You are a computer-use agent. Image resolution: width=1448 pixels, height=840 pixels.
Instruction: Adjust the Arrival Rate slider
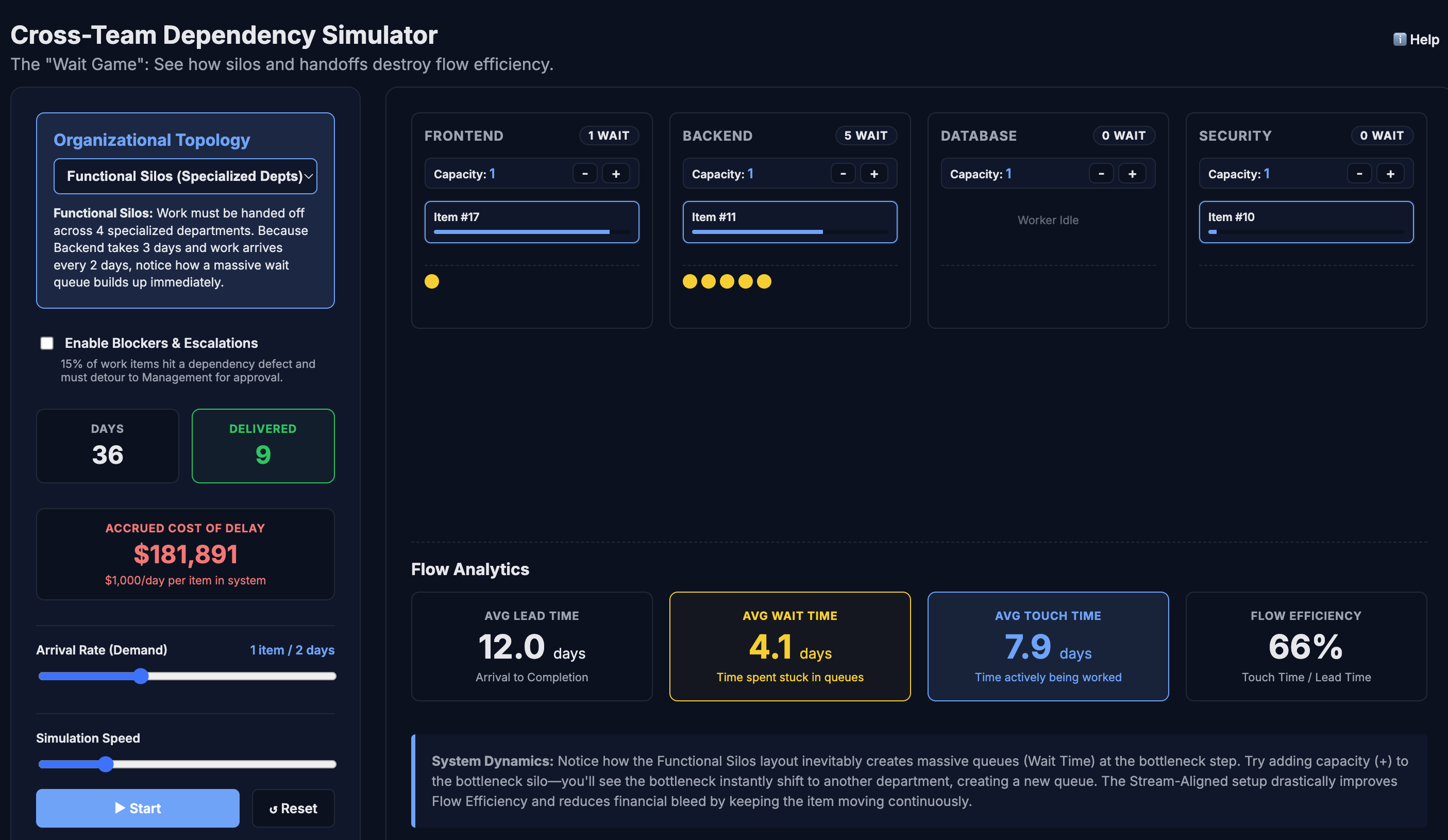[x=187, y=676]
